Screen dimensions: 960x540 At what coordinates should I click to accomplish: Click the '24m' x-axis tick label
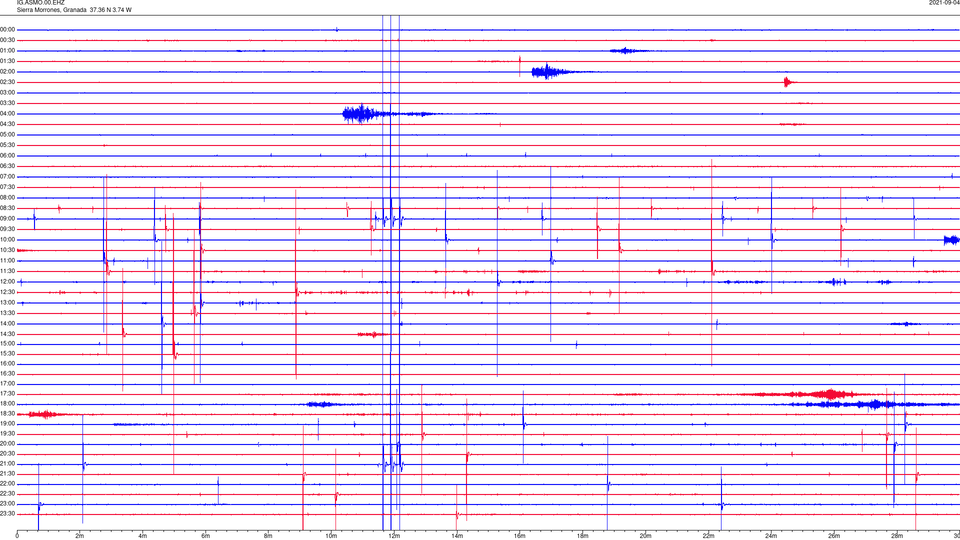(x=771, y=536)
